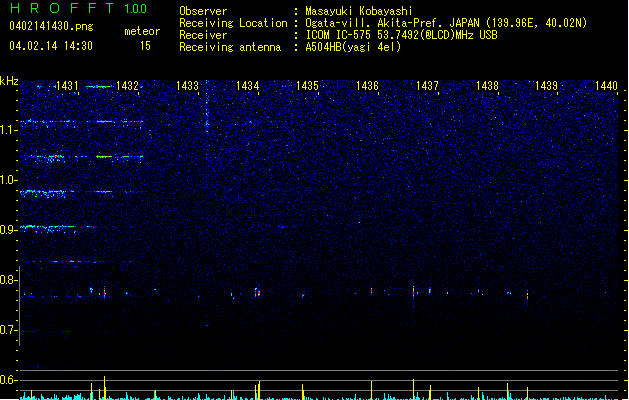Click the 0.8 frequency axis label
This screenshot has width=629, height=400.
(x=8, y=280)
